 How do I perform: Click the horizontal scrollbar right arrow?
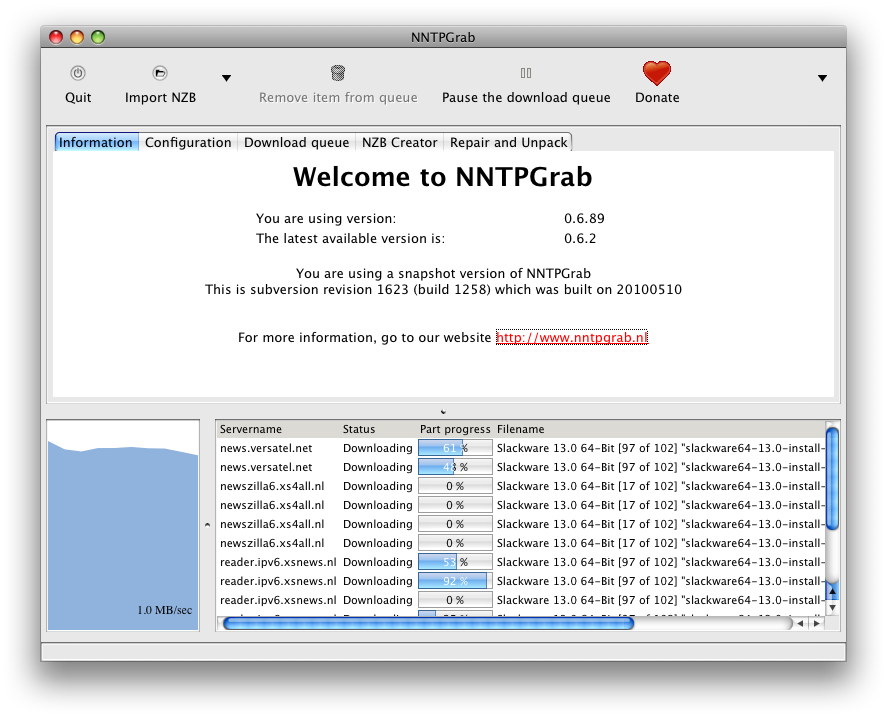click(x=817, y=623)
